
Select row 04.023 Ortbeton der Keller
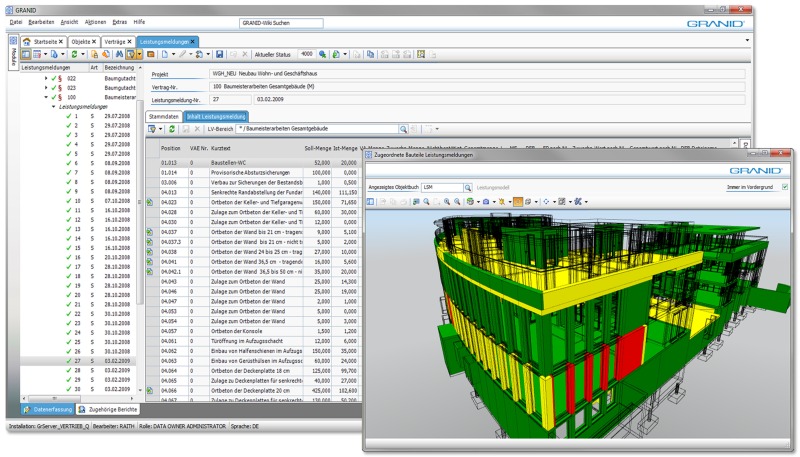click(x=254, y=202)
